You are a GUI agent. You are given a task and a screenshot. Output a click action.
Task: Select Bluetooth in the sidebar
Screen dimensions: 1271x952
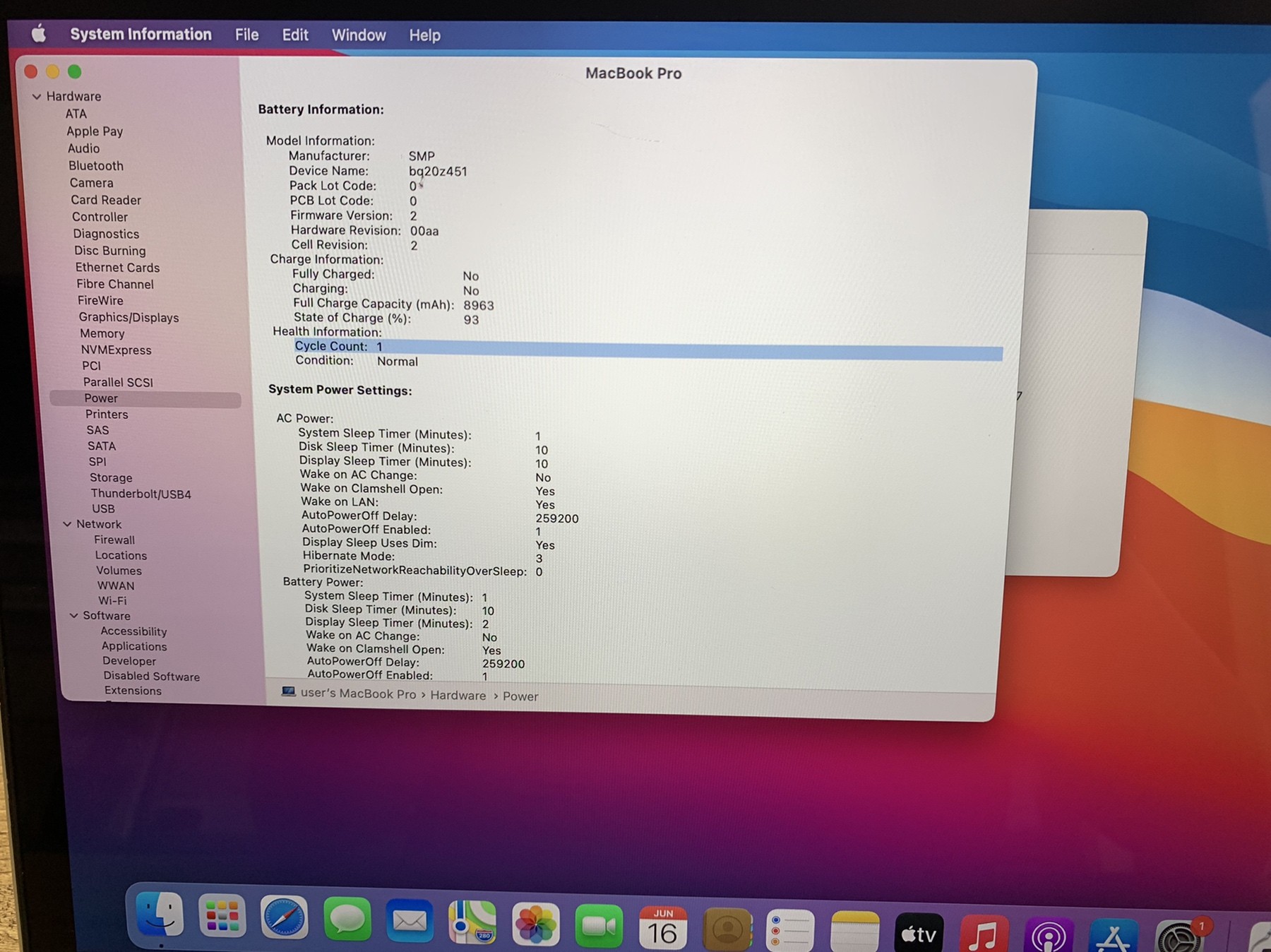point(96,166)
